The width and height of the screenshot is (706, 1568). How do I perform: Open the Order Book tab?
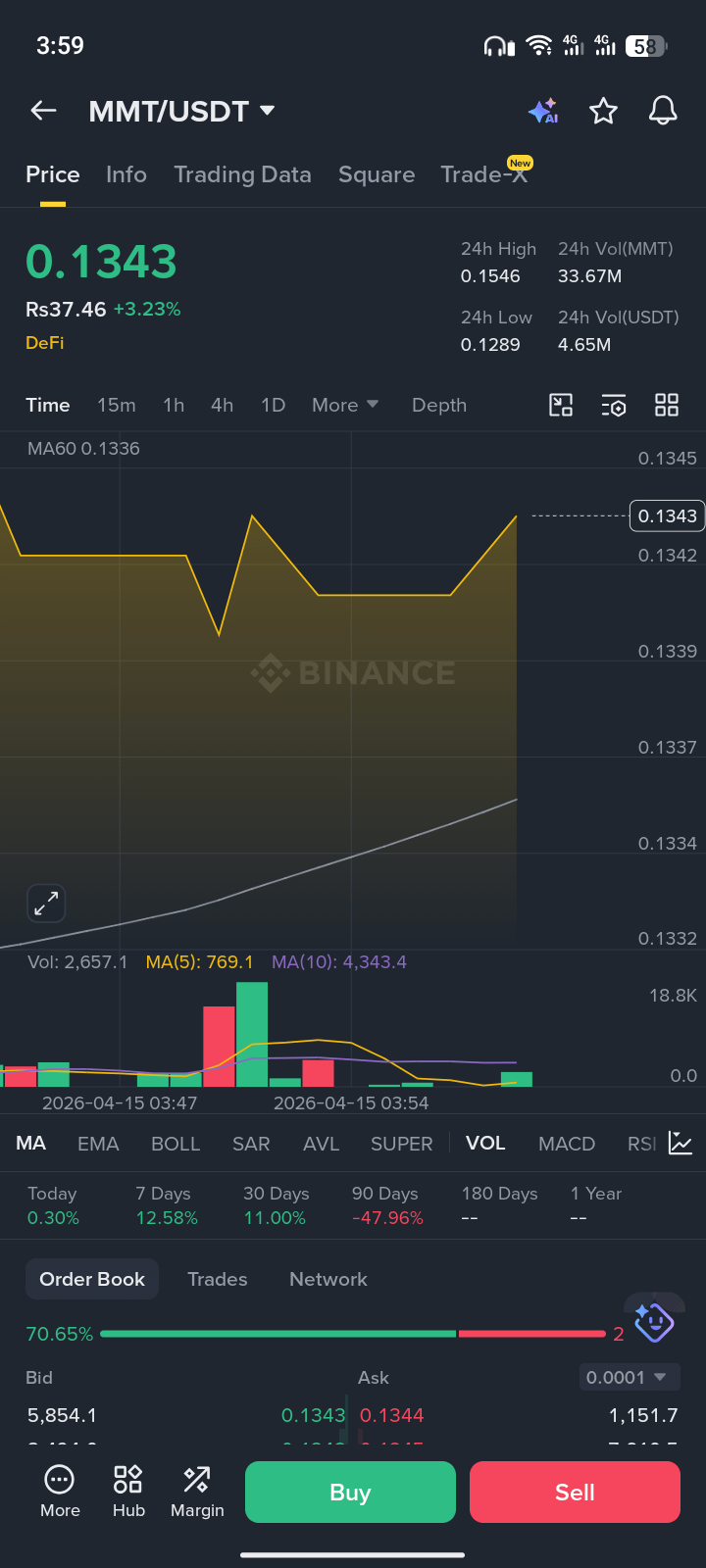92,1279
